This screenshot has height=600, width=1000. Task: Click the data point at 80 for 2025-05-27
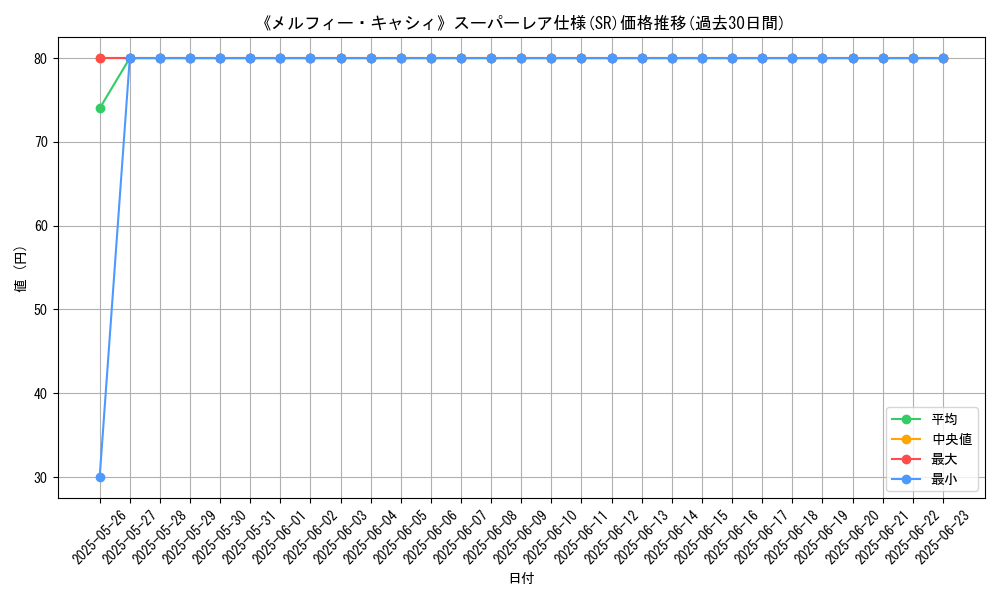coord(130,59)
